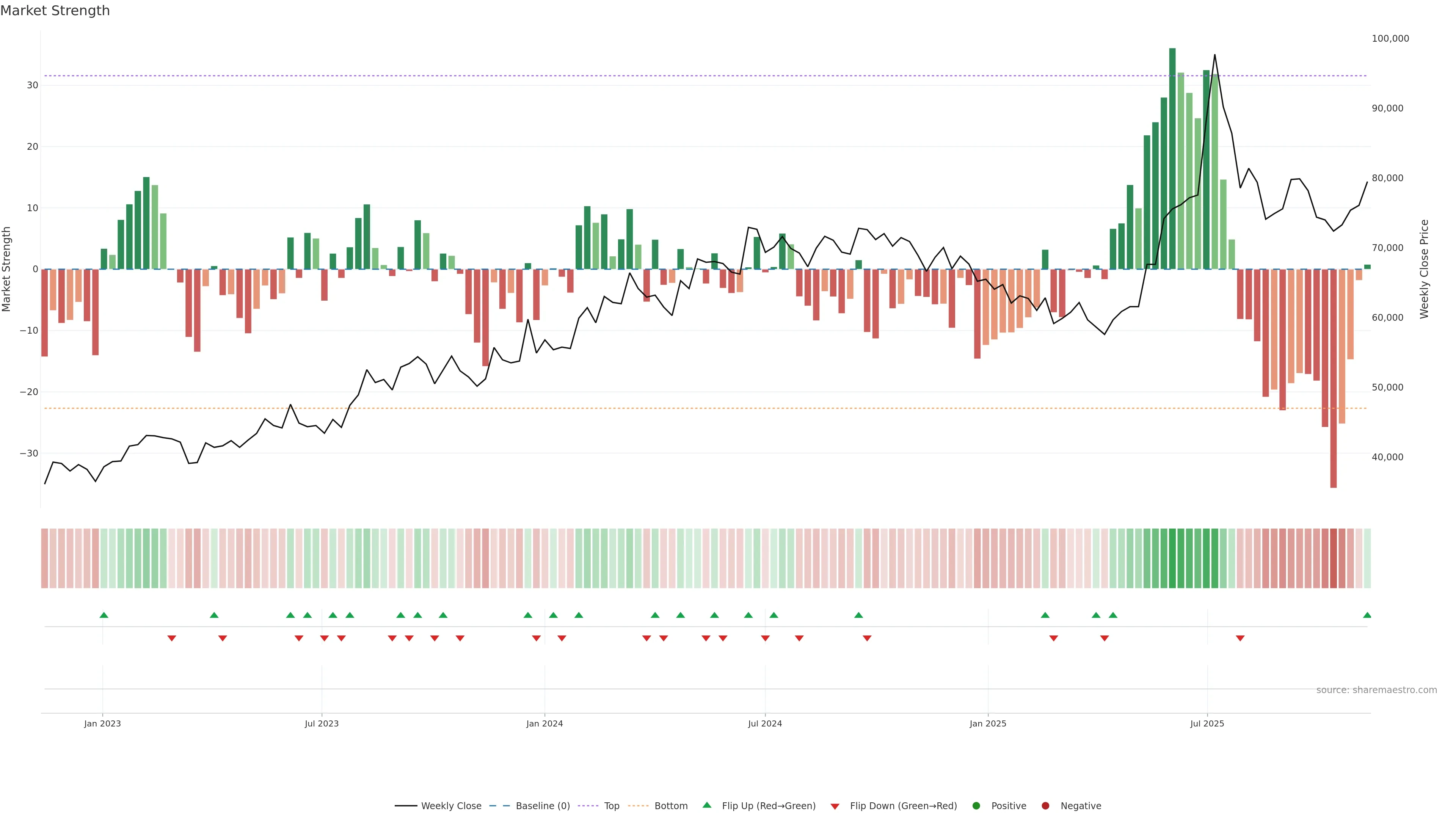Screen dimensions: 1456x819
Task: Click first green flip-up triangle near Jan 2023
Action: [104, 615]
